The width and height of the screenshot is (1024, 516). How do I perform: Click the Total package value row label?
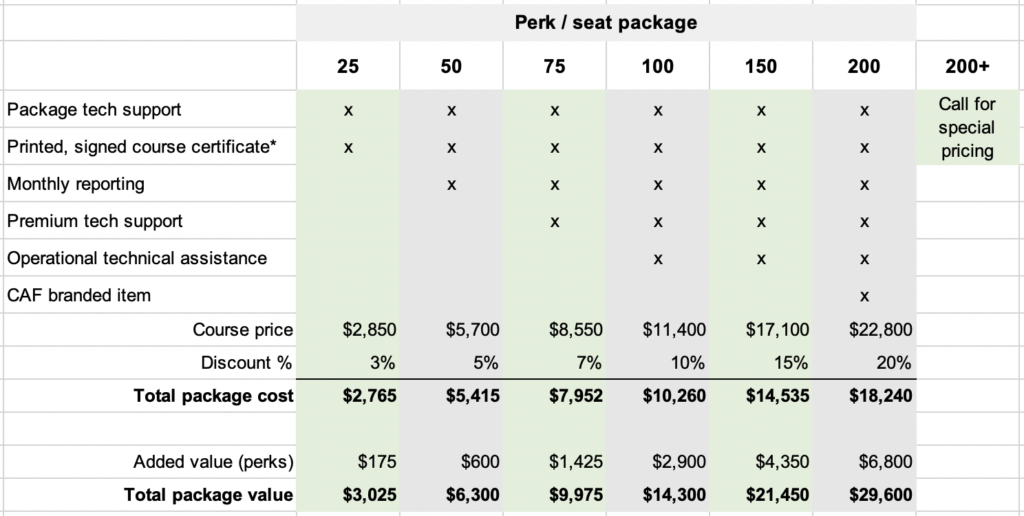point(208,495)
